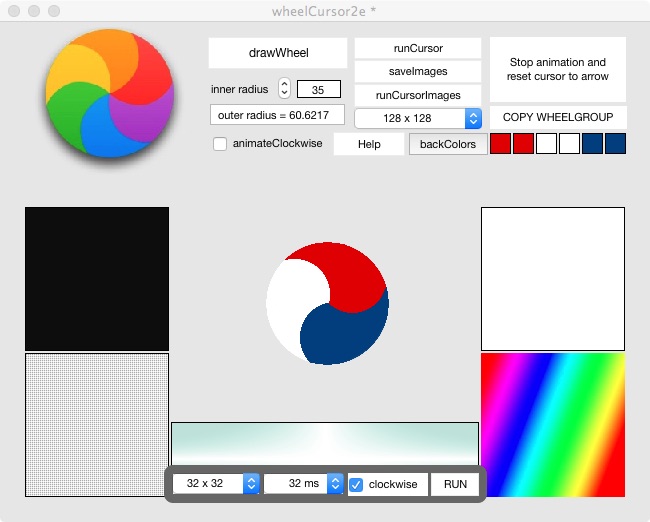650x522 pixels.
Task: Open the 32 x 32 cursor size dropdown
Action: click(216, 484)
